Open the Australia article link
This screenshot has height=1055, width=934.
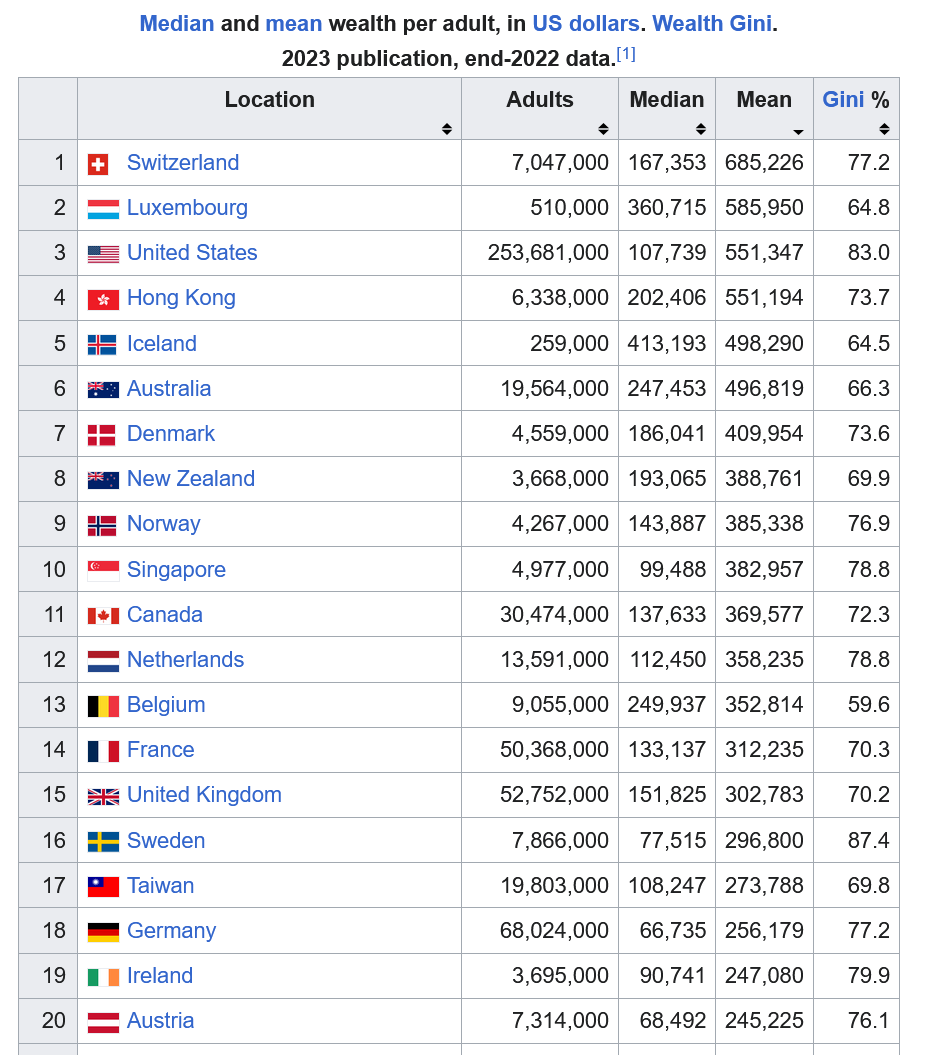169,388
